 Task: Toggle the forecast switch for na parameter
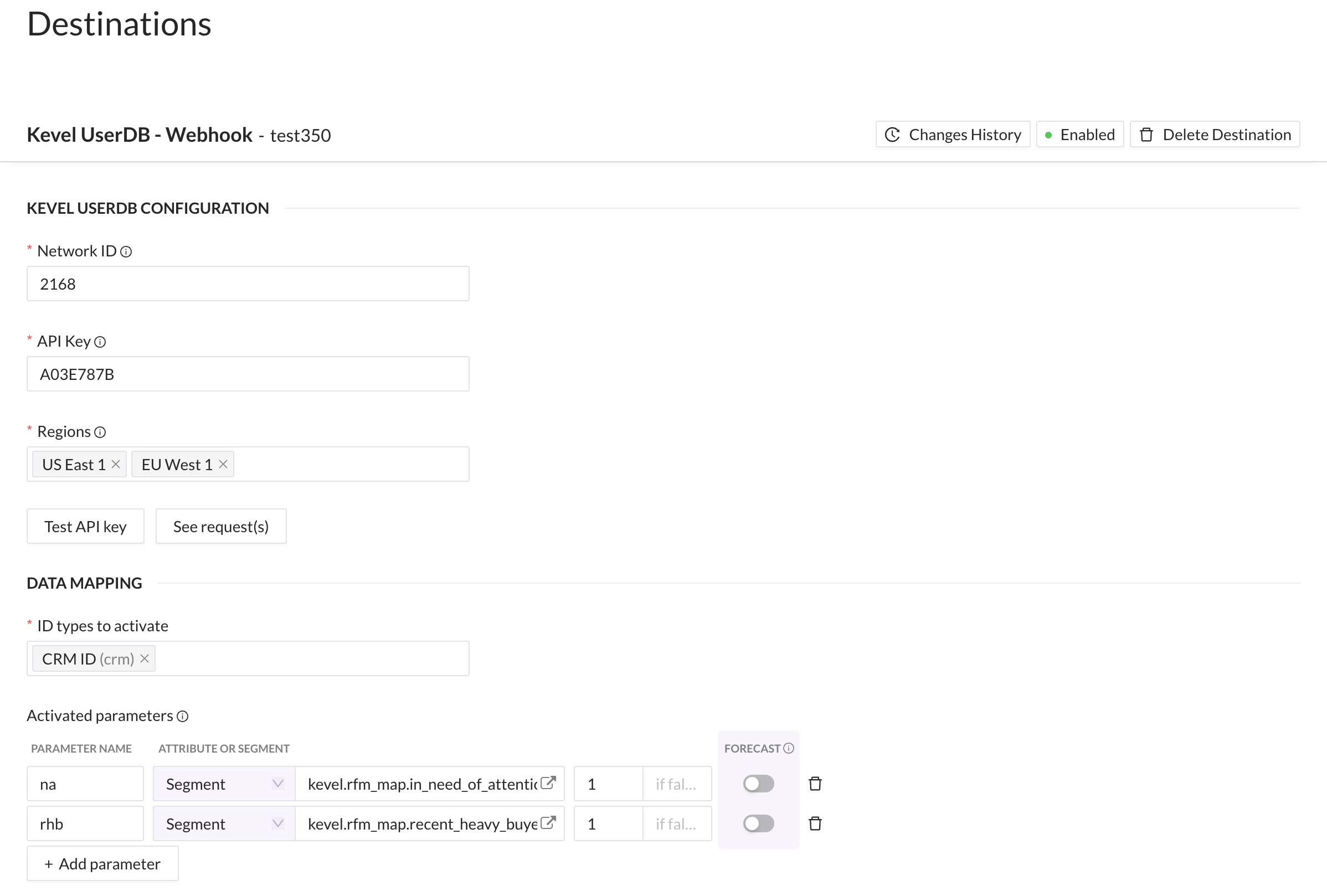(x=758, y=783)
